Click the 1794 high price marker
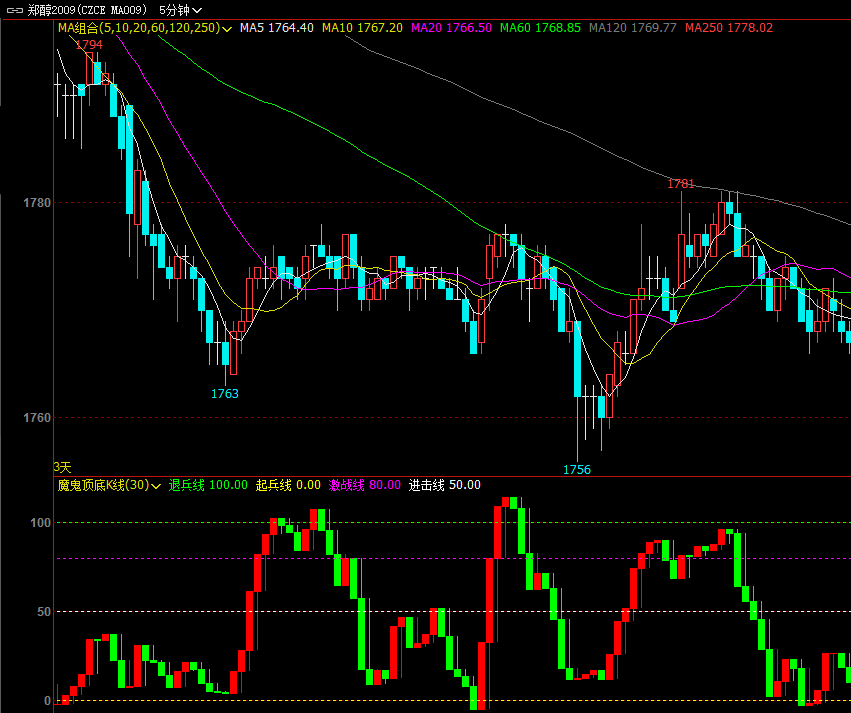 click(x=89, y=44)
